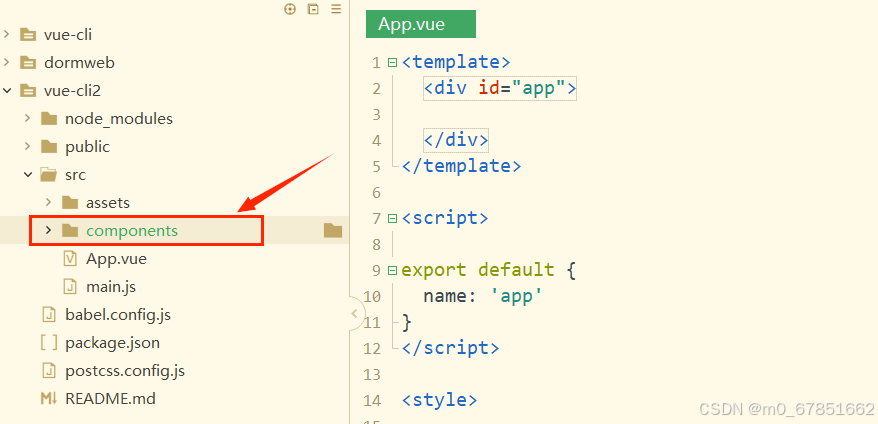Viewport: 878px width, 424px height.
Task: Click the closing script tag on line 12
Action: click(x=450, y=348)
